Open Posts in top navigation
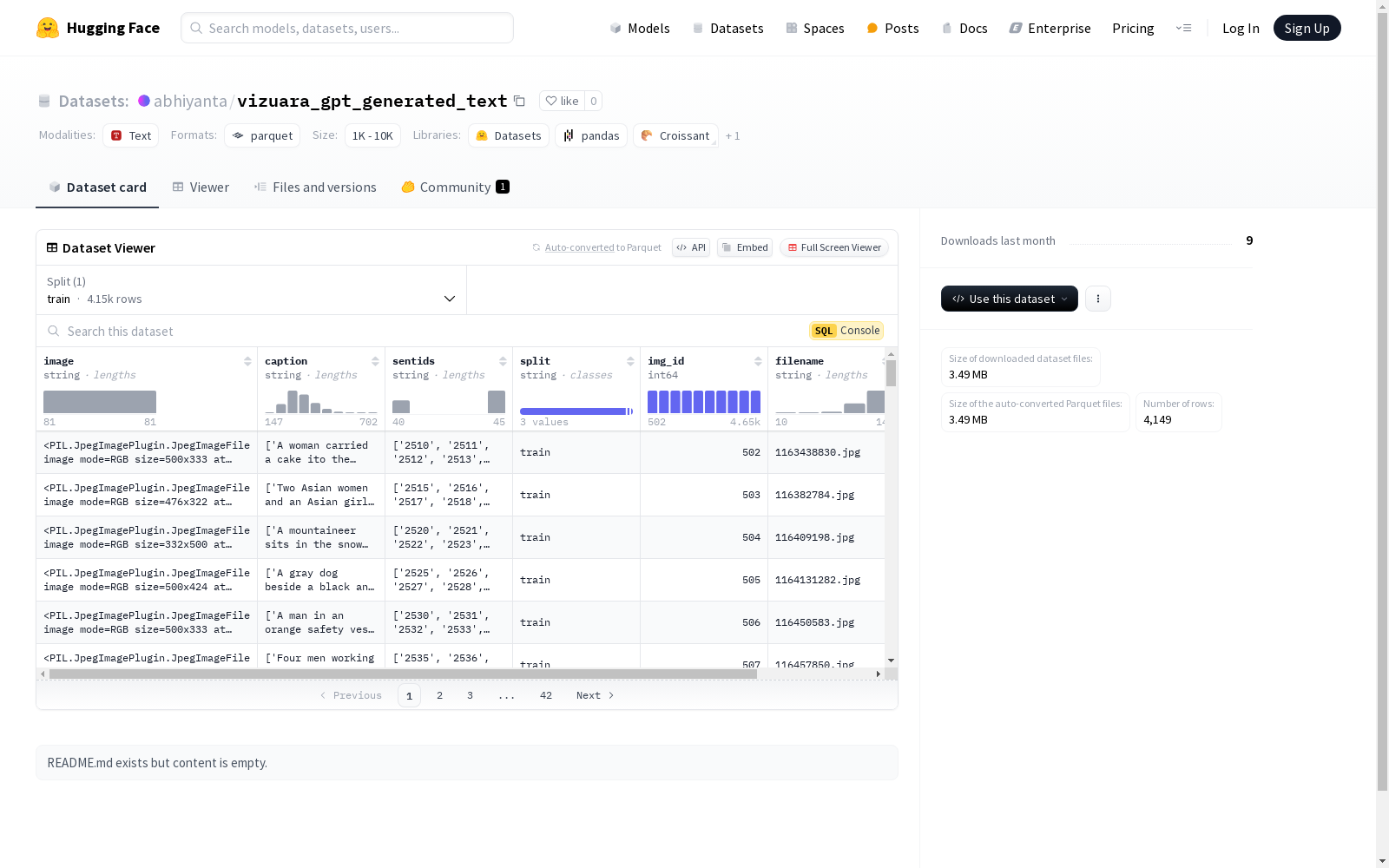This screenshot has height=868, width=1389. (892, 28)
